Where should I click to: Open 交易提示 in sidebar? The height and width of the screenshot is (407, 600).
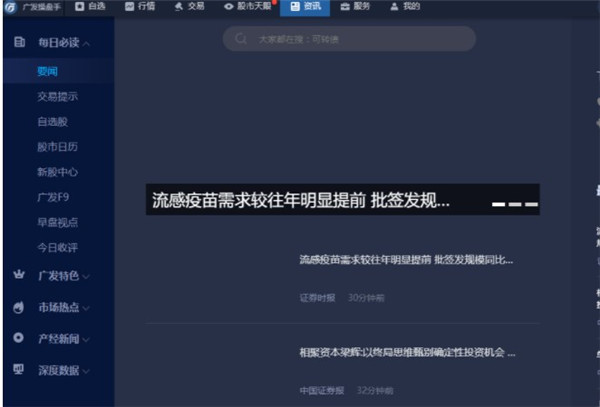(57, 97)
